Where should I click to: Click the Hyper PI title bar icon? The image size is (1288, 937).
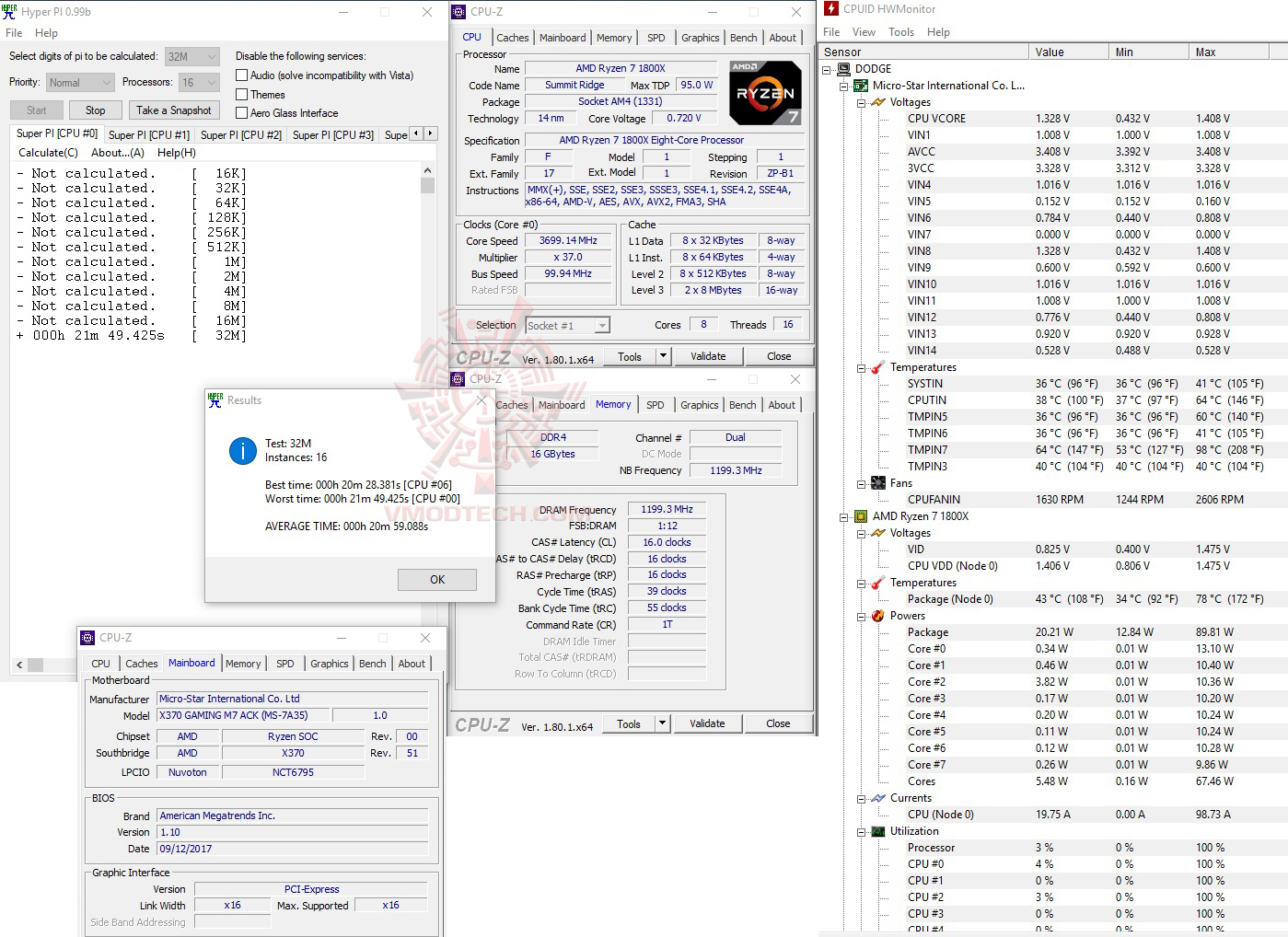(9, 12)
